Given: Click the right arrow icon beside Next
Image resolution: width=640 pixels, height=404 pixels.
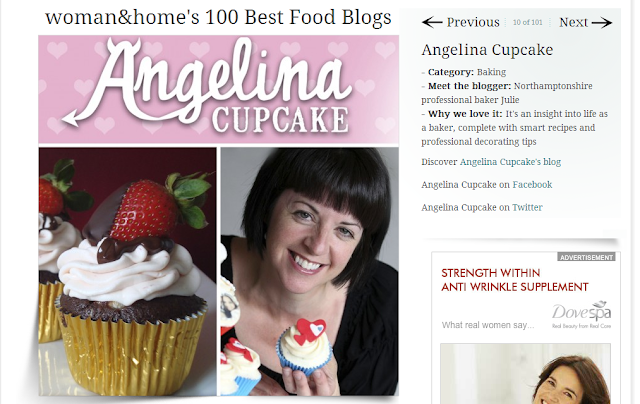Looking at the screenshot, I should [602, 23].
